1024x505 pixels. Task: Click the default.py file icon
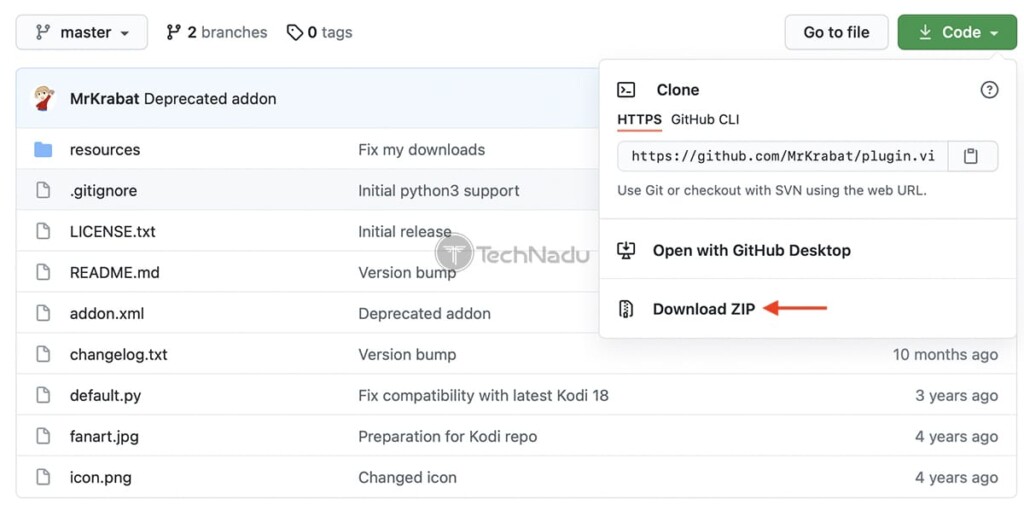pyautogui.click(x=43, y=395)
